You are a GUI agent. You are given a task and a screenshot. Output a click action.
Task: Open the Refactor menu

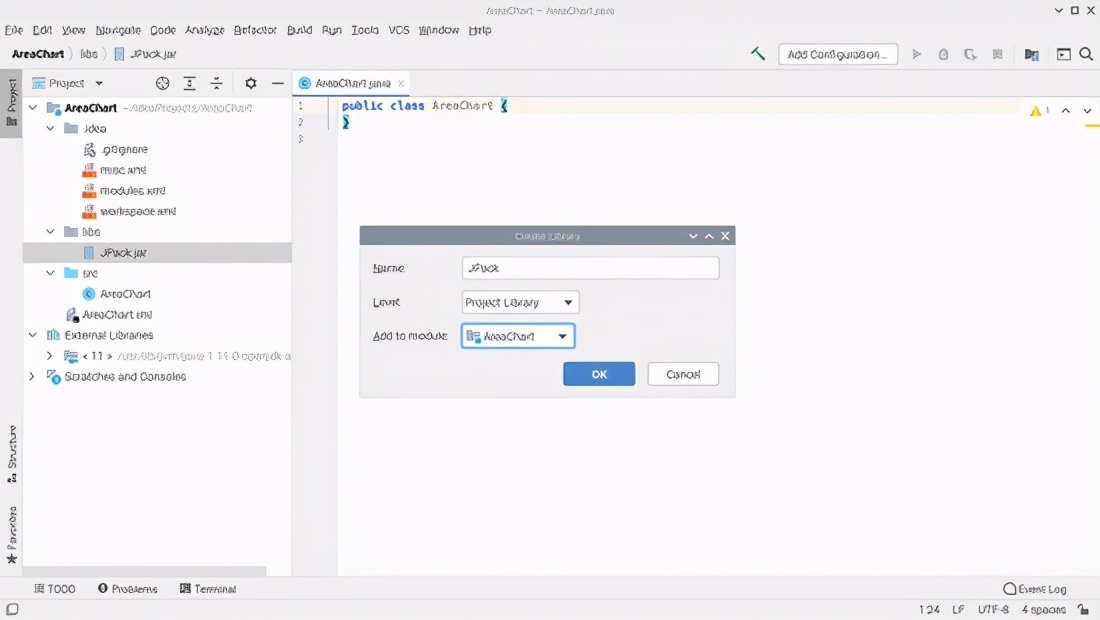[x=255, y=30]
